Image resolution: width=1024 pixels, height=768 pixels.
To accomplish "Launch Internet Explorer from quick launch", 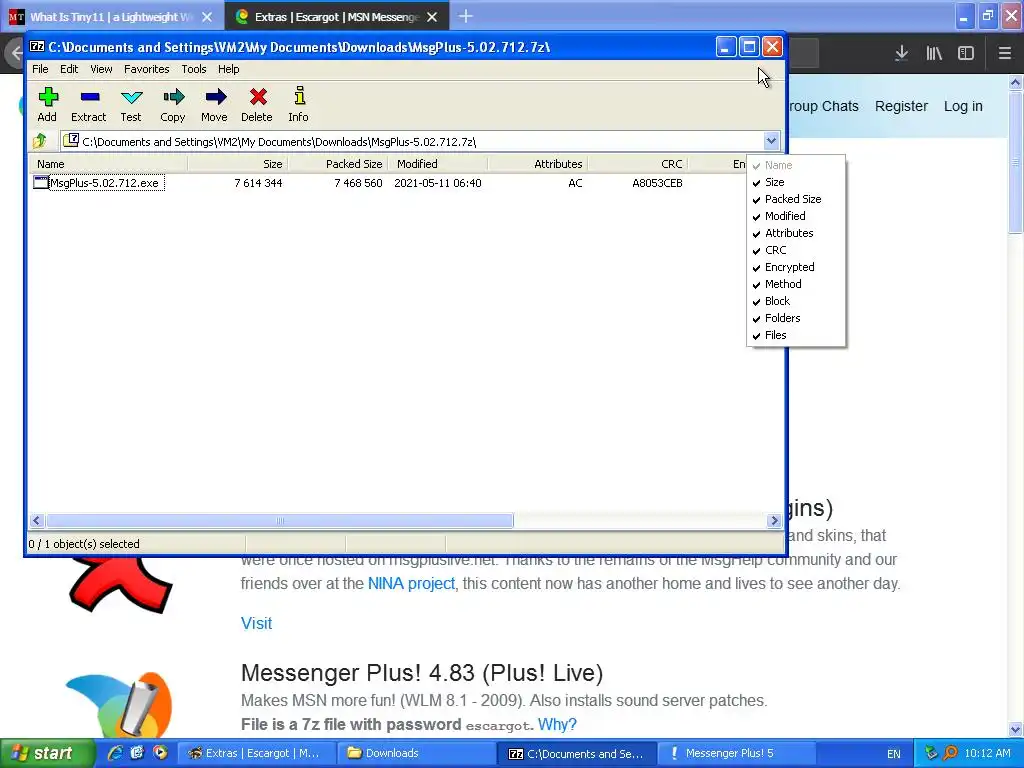I will click(x=115, y=753).
